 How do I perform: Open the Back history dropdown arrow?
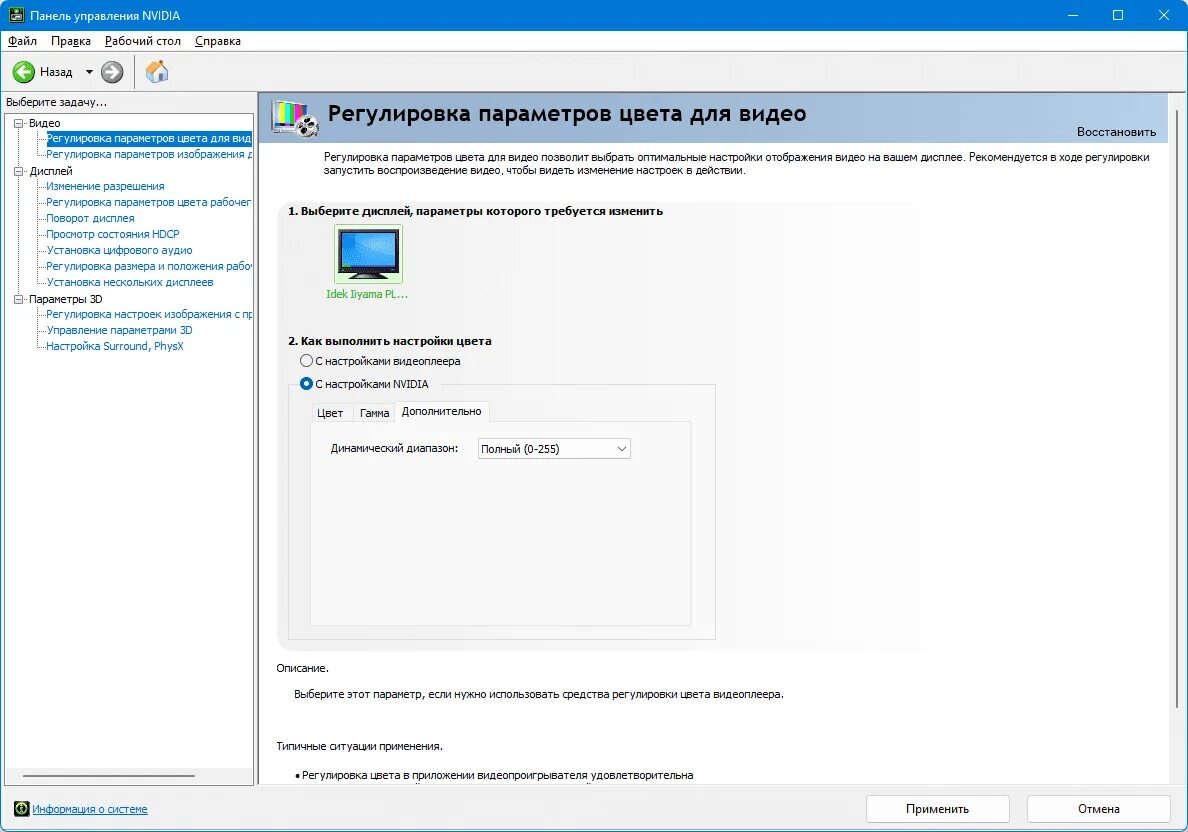[x=89, y=72]
